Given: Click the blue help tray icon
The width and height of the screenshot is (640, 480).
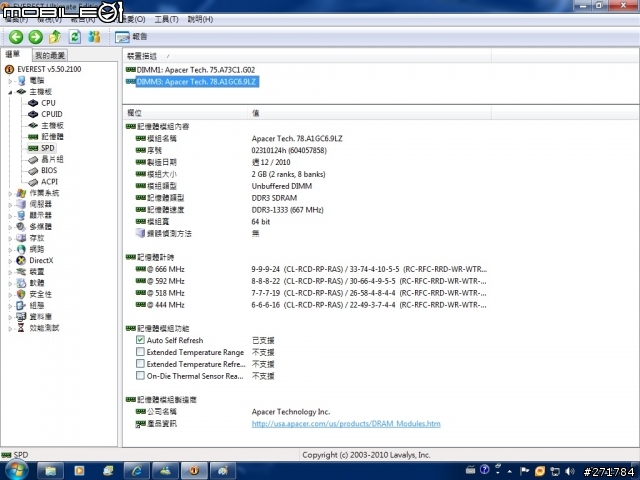Looking at the screenshot, I should [484, 470].
